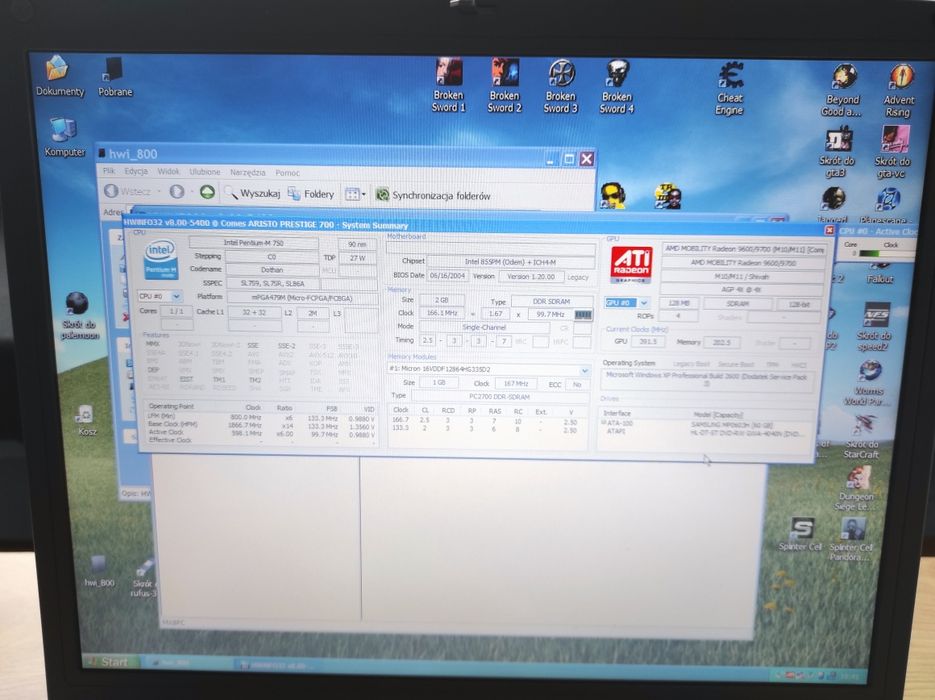This screenshot has height=700, width=935.
Task: Open the Narzędzia menu
Action: (x=247, y=172)
